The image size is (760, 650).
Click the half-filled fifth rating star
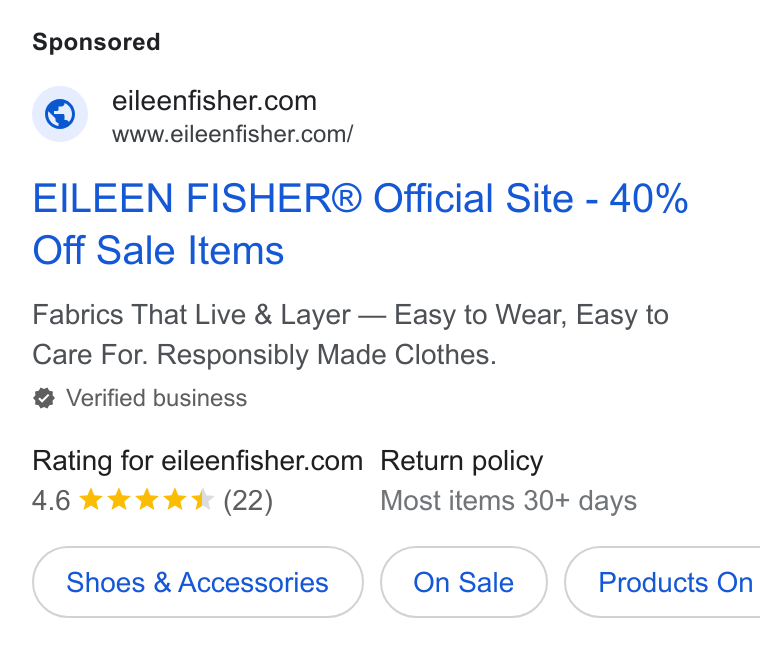coord(203,500)
